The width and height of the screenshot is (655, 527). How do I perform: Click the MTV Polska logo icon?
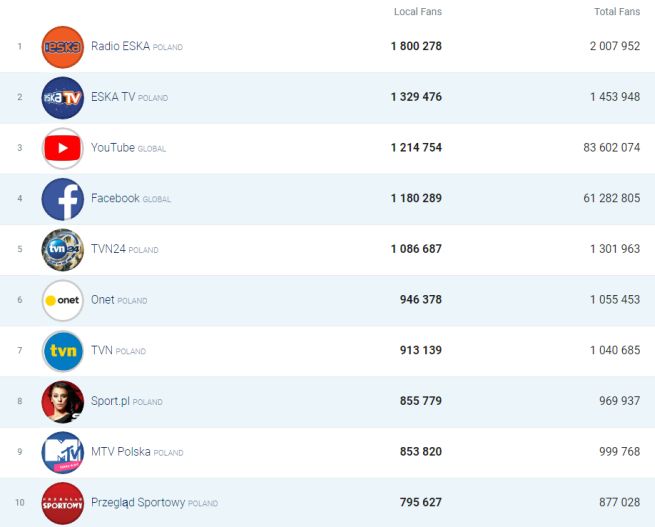click(x=62, y=452)
